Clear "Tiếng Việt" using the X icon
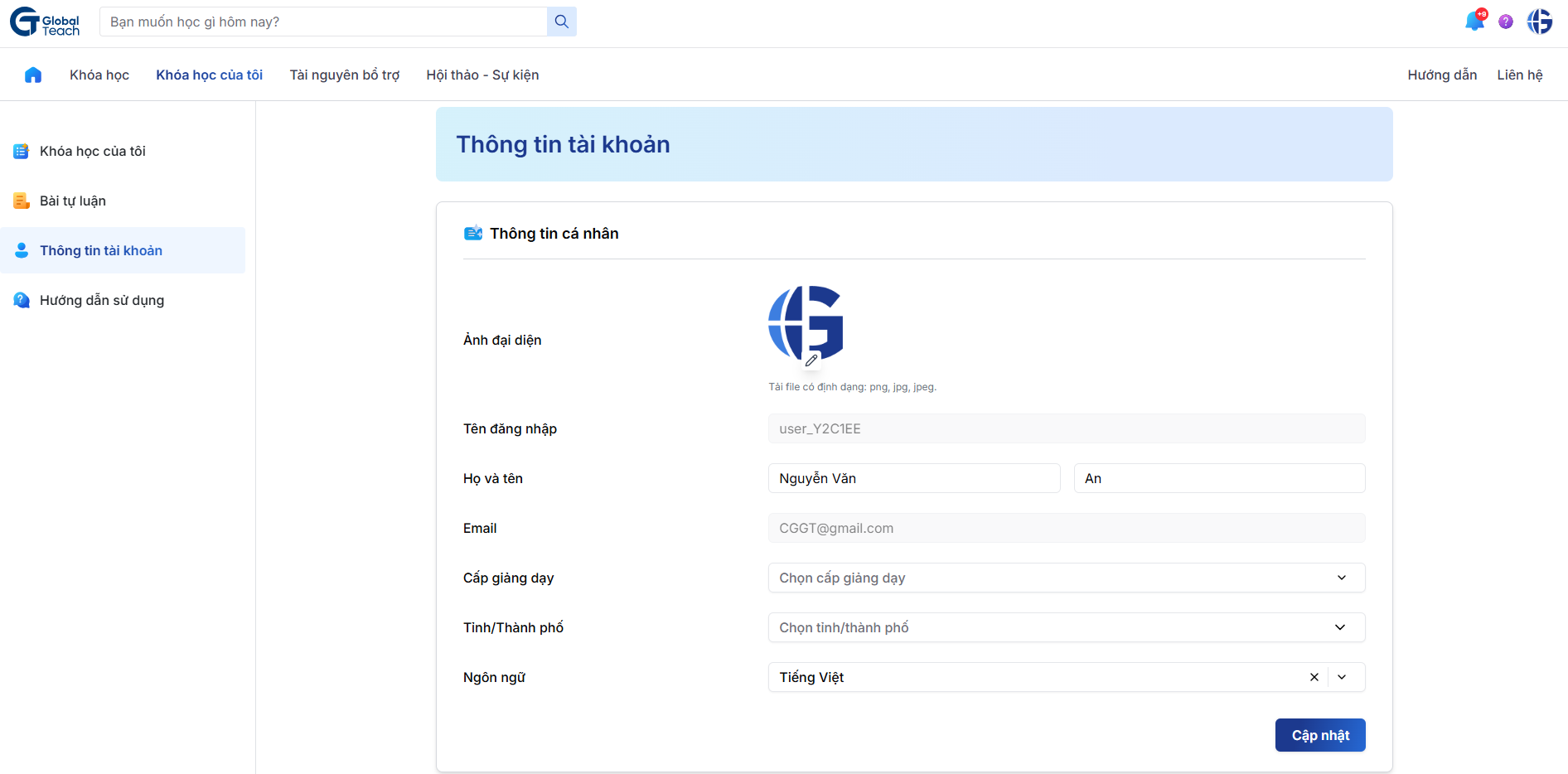This screenshot has height=774, width=1568. (1314, 677)
